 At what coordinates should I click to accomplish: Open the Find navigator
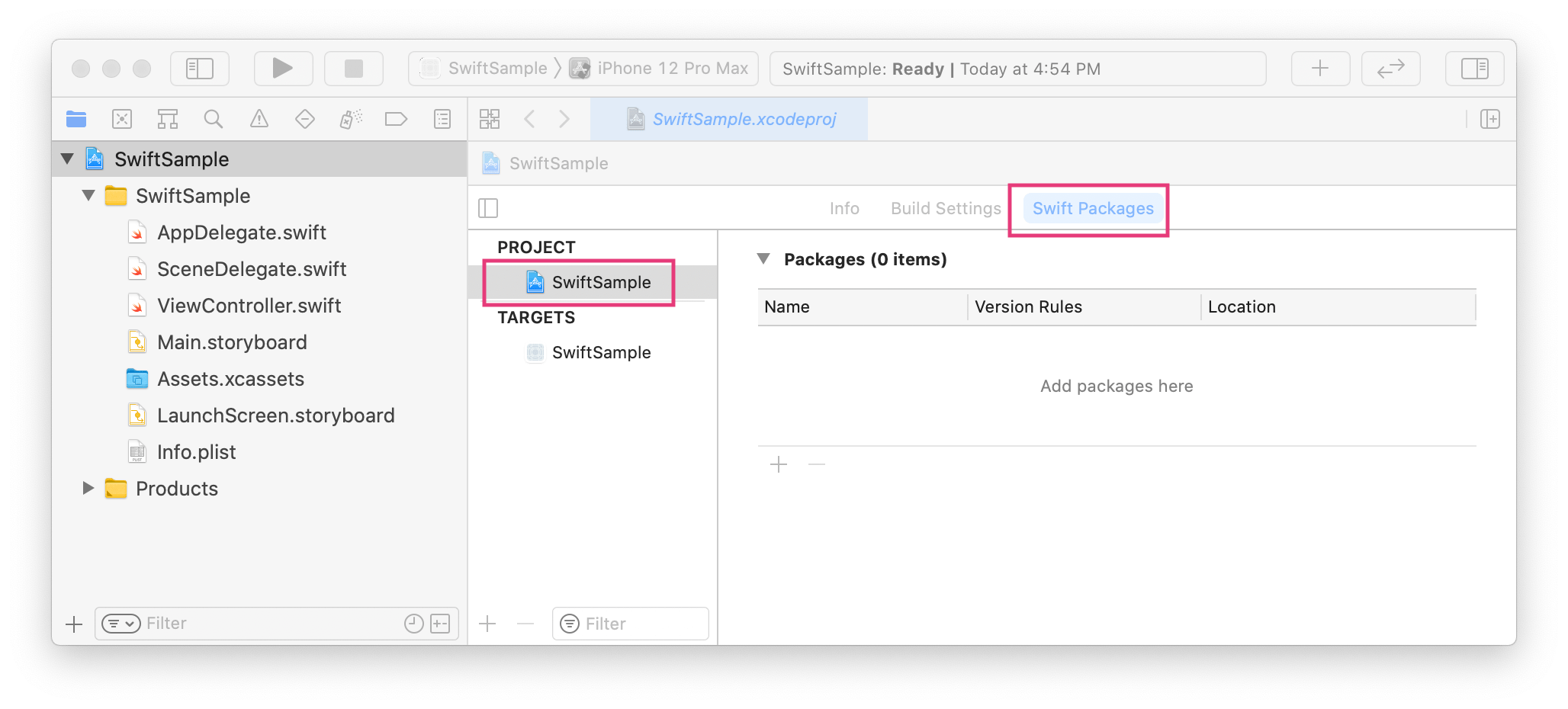pos(213,119)
